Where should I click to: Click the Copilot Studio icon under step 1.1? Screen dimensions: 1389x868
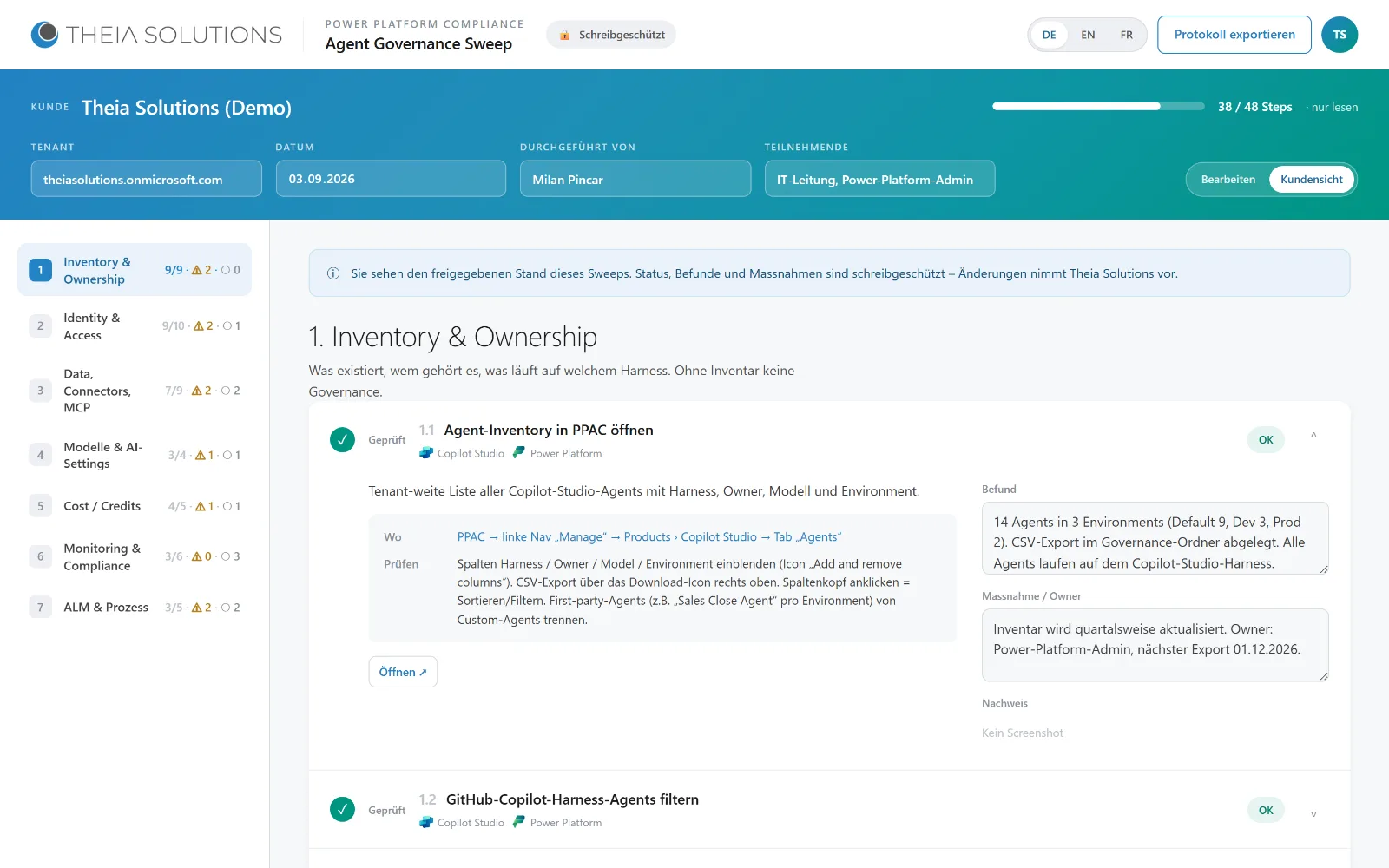tap(426, 453)
